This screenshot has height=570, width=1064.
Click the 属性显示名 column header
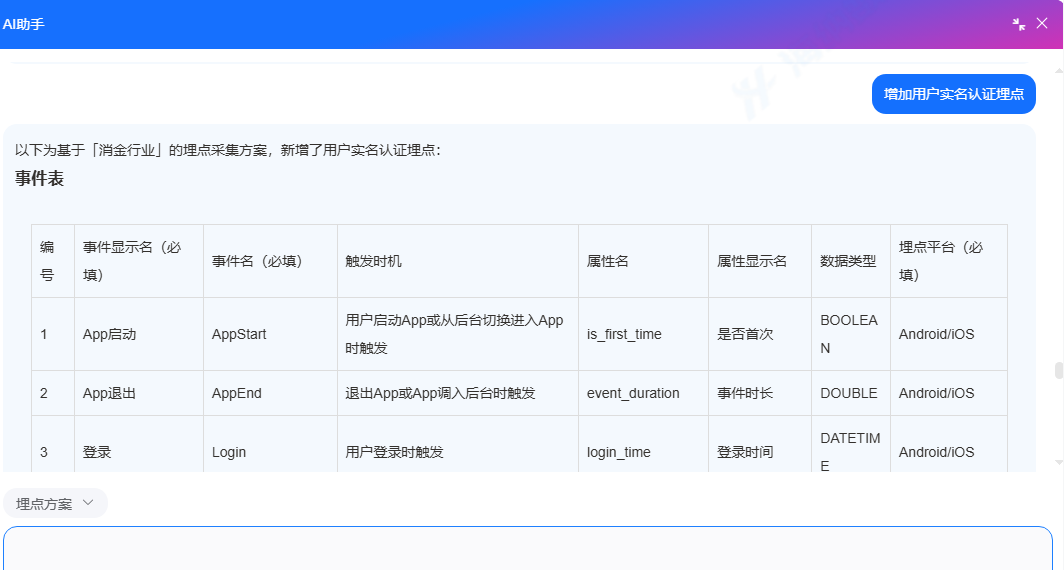760,261
